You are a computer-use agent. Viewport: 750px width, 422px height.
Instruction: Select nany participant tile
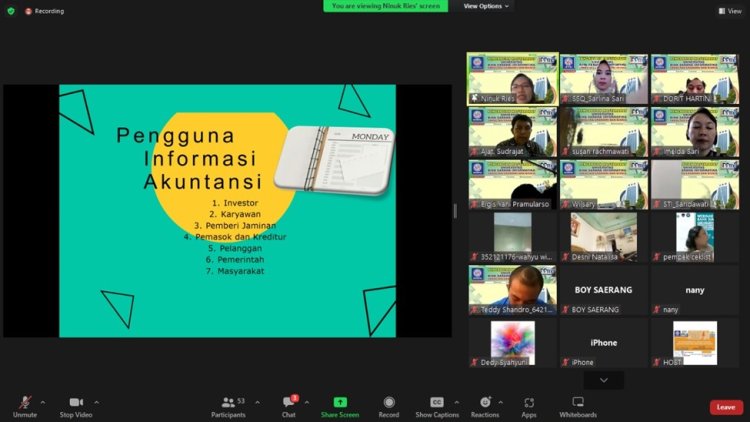[x=695, y=290]
